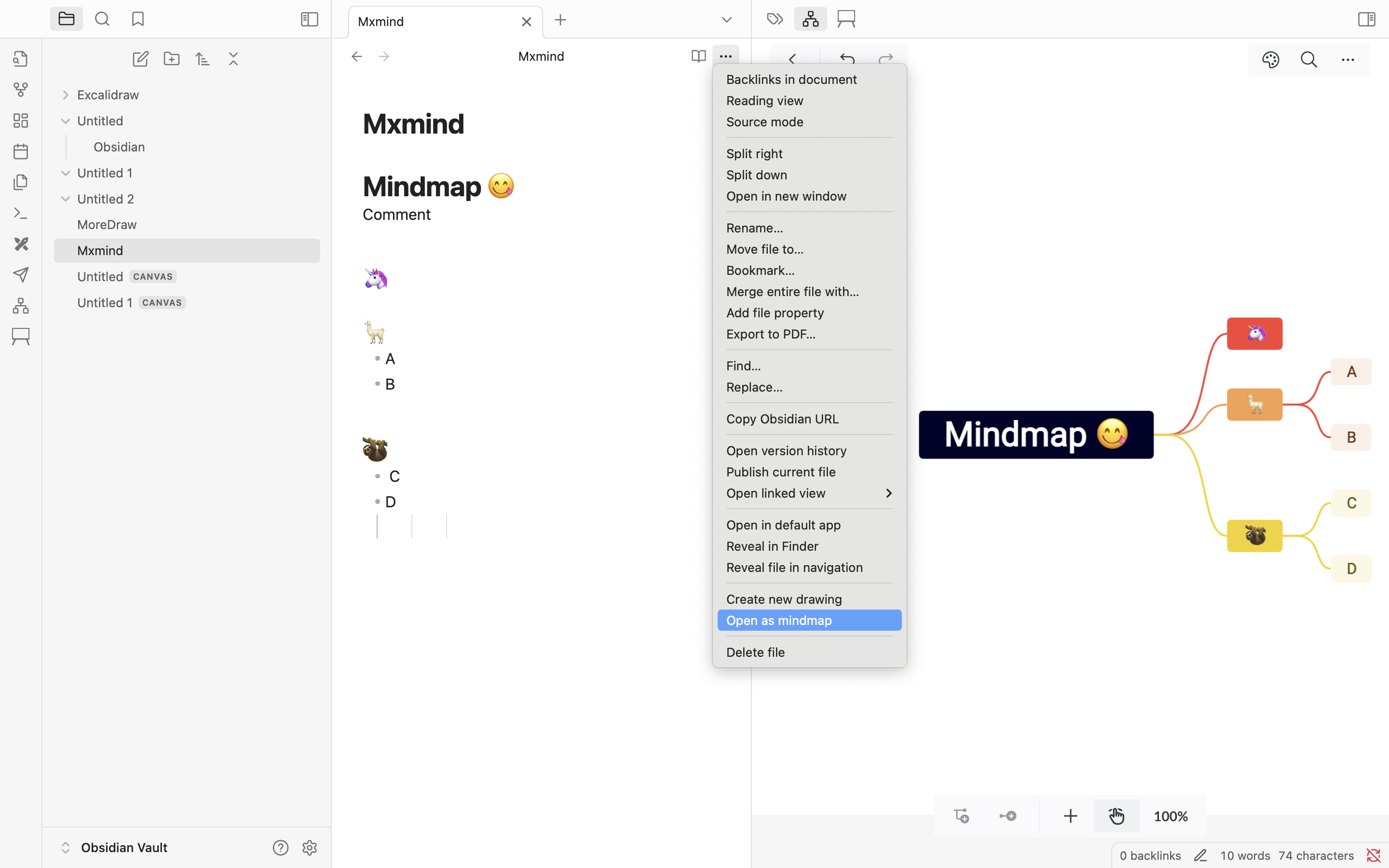Toggle the left sidebar collapse icon
Image resolution: width=1389 pixels, height=868 pixels.
click(x=309, y=19)
